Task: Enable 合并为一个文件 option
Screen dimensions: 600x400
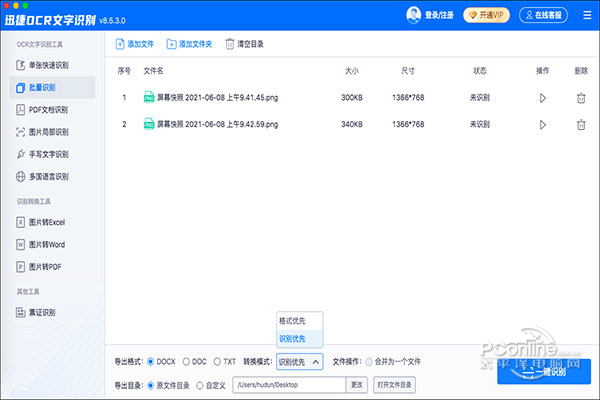Action: point(369,362)
